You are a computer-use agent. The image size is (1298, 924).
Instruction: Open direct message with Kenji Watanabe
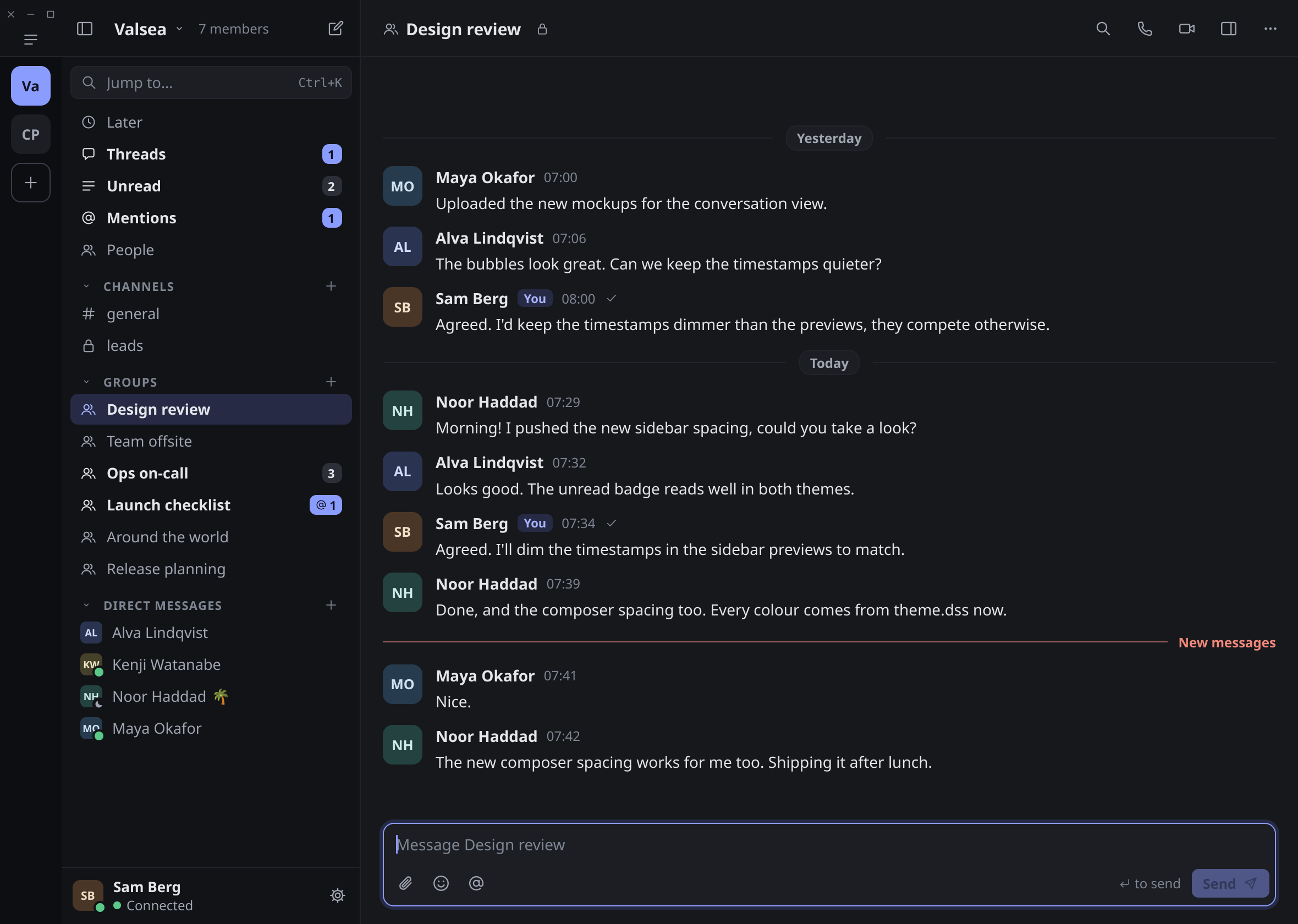click(211, 664)
